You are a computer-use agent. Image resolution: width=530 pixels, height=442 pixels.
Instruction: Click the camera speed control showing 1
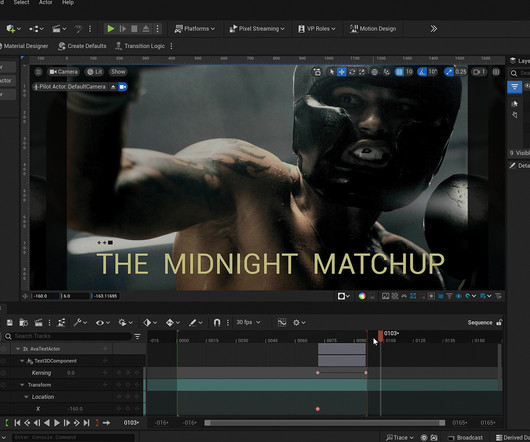coord(479,72)
